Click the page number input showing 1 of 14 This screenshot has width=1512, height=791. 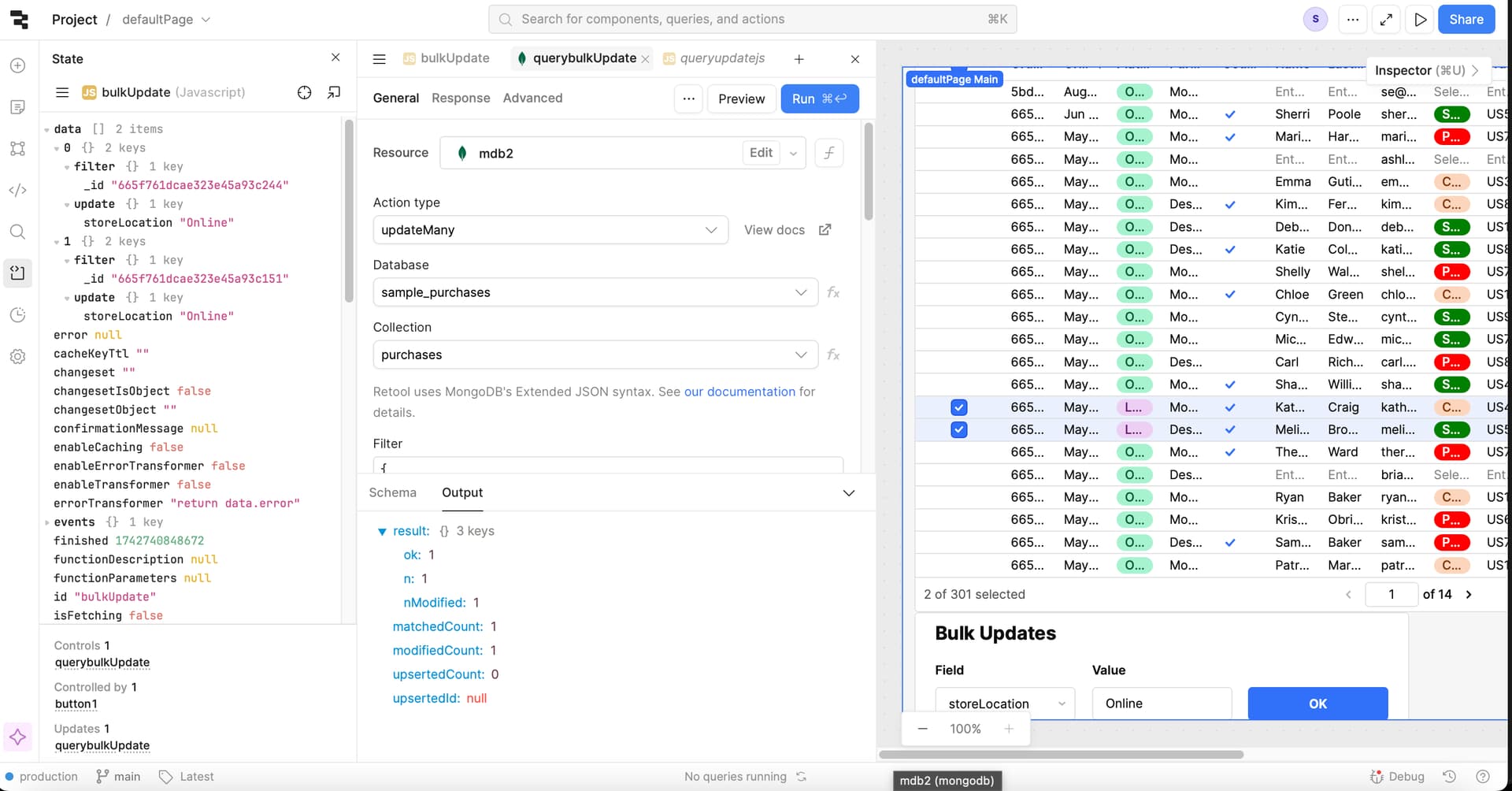pyautogui.click(x=1392, y=594)
